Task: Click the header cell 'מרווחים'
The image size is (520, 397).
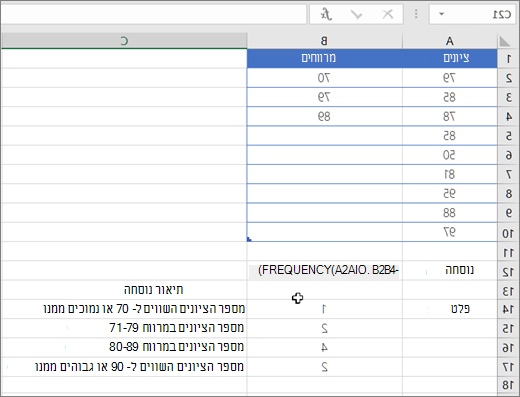Action: 324,58
